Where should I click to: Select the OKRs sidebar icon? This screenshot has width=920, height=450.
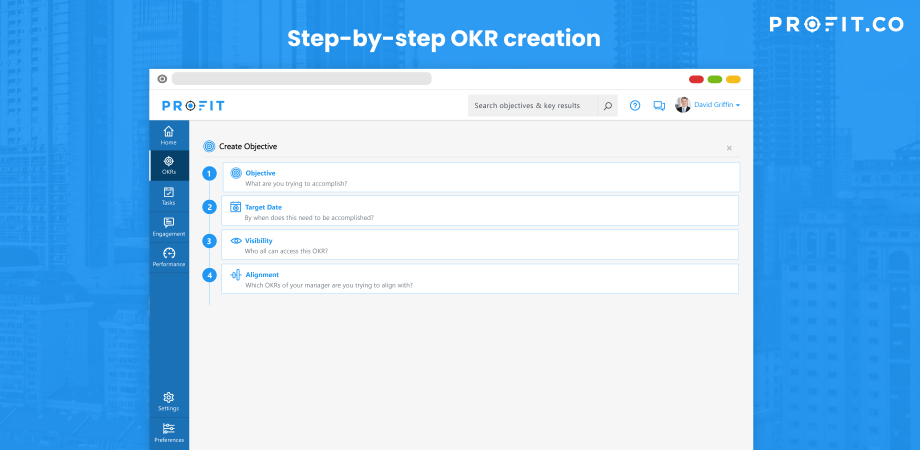click(x=168, y=161)
